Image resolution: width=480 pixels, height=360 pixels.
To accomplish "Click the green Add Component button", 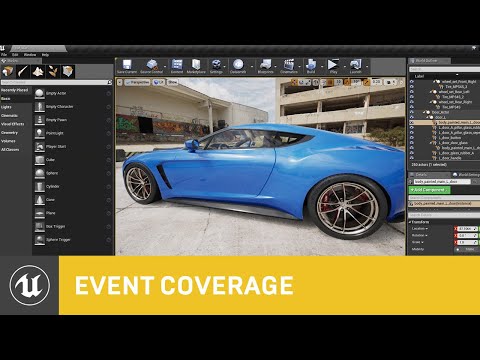I will tap(429, 190).
